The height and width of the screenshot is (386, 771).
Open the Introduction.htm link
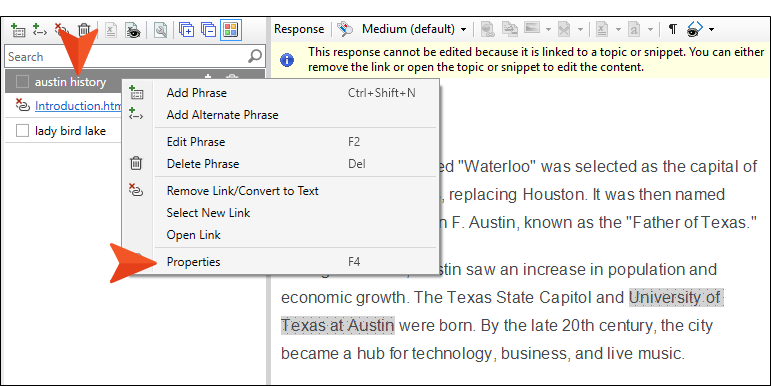tap(78, 106)
